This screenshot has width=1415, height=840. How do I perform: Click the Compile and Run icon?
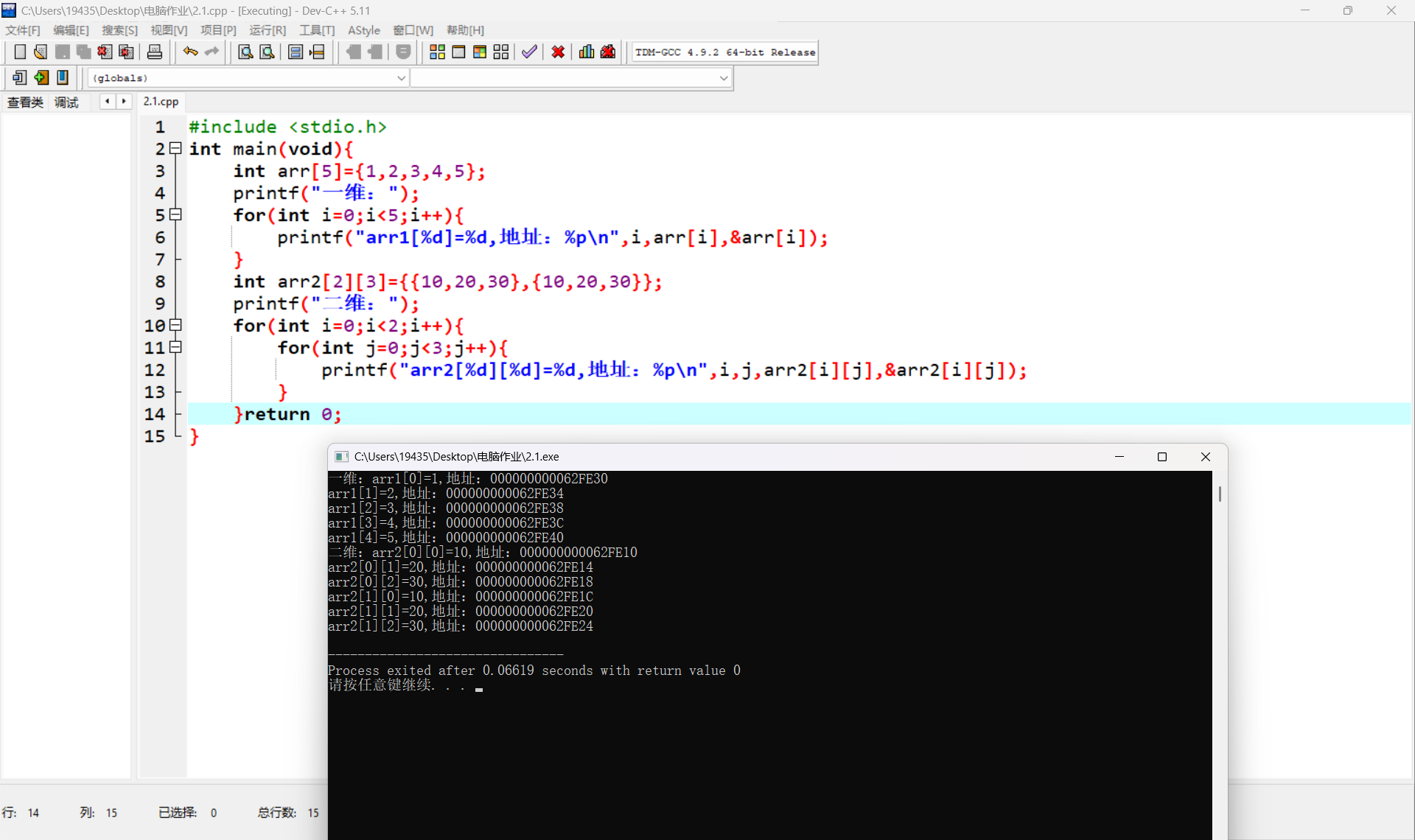pos(480,52)
